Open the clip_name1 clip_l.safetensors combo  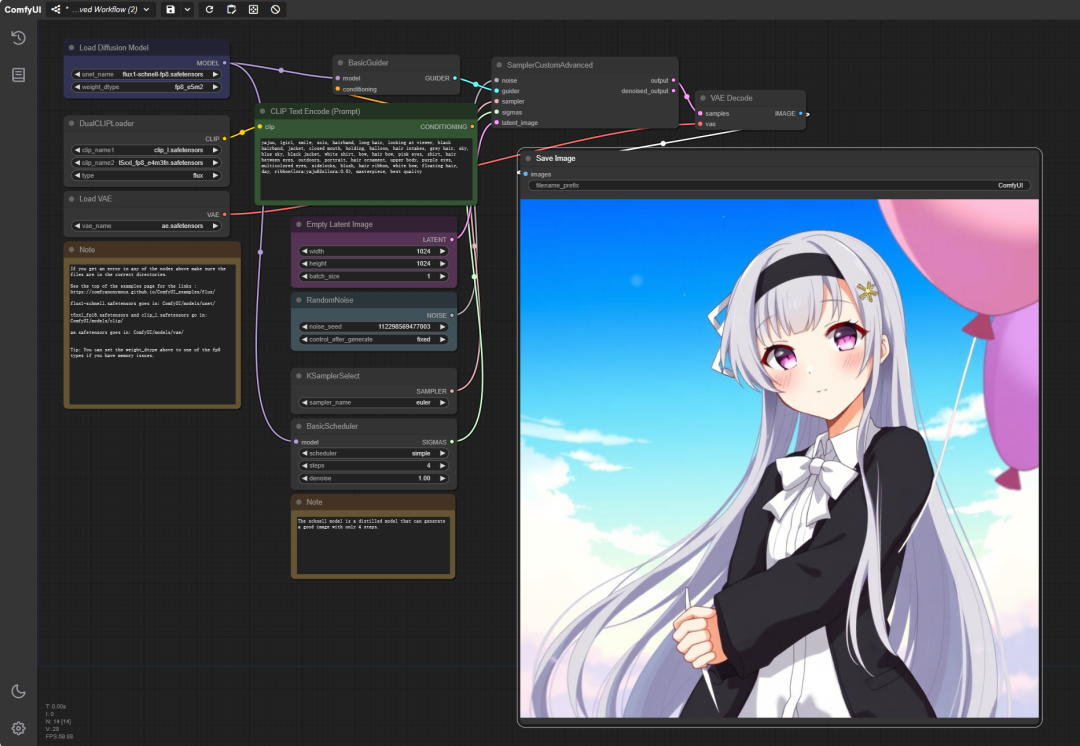coord(146,150)
